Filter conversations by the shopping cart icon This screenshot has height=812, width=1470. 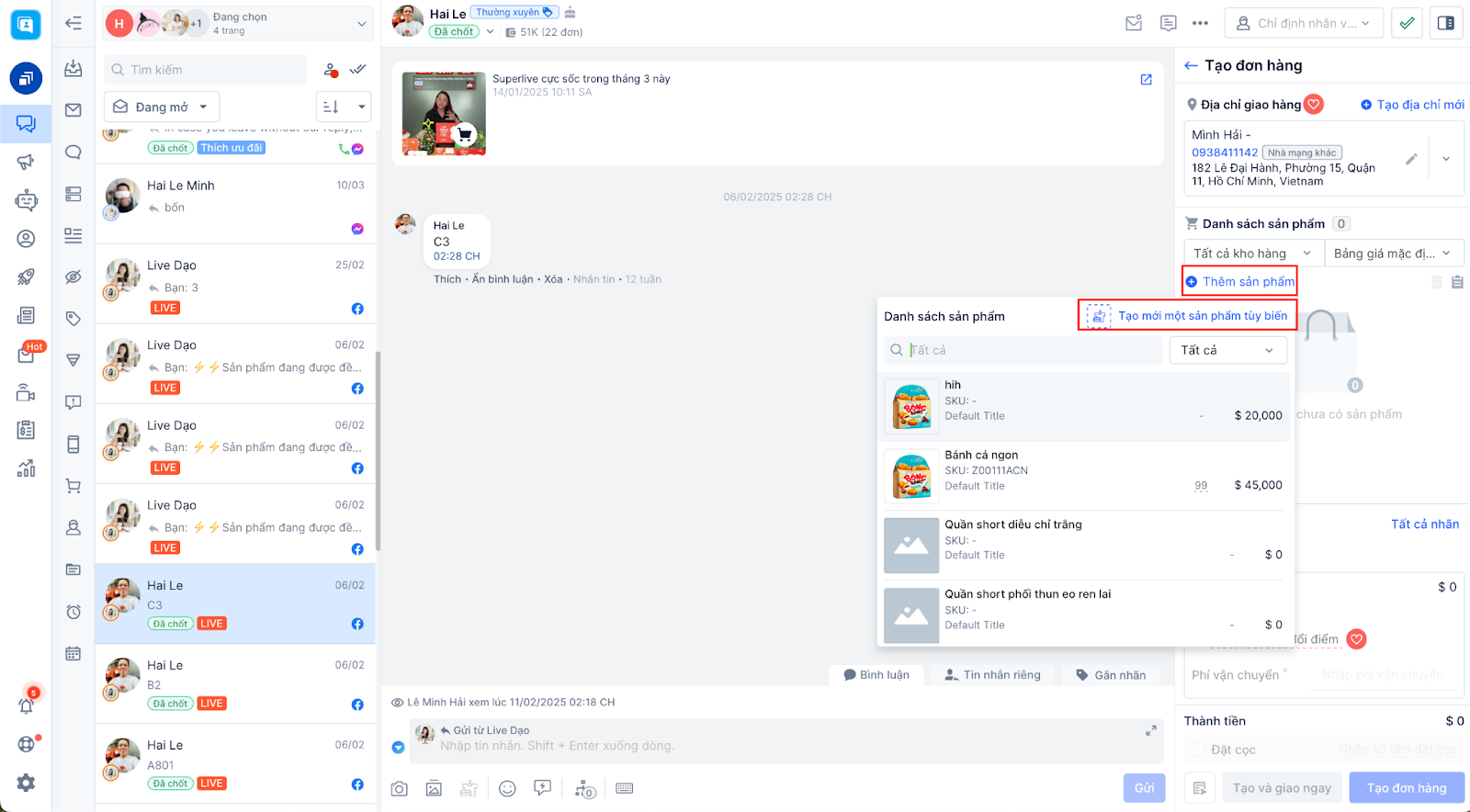pyautogui.click(x=73, y=486)
